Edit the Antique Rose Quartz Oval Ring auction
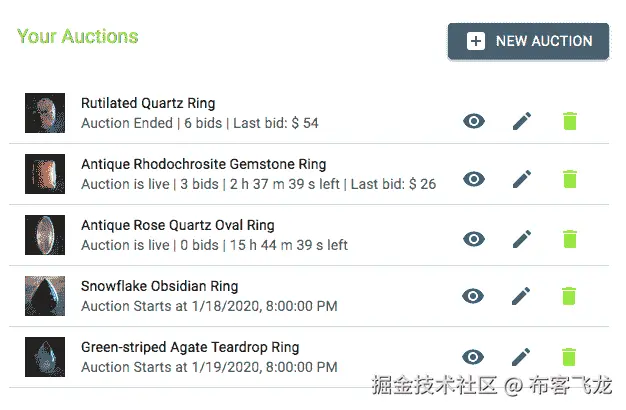Viewport: 626px width, 410px height. tap(521, 239)
